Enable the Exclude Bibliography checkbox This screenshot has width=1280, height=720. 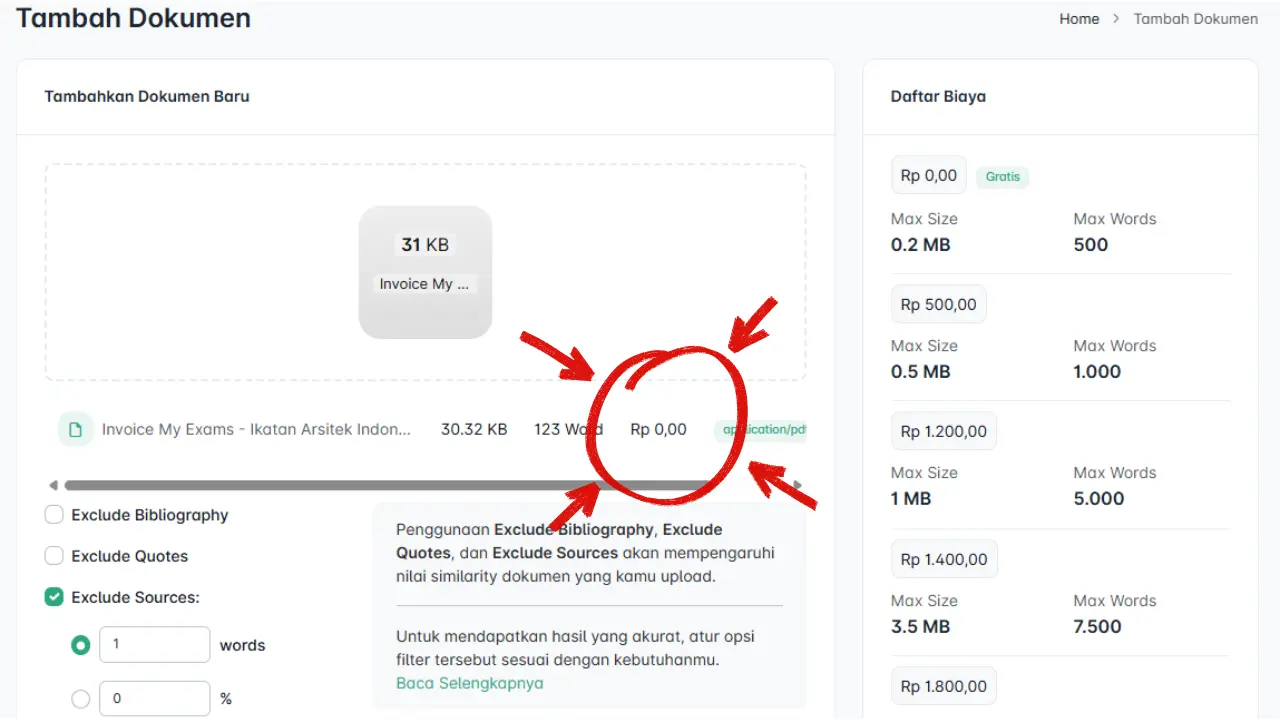pos(54,515)
